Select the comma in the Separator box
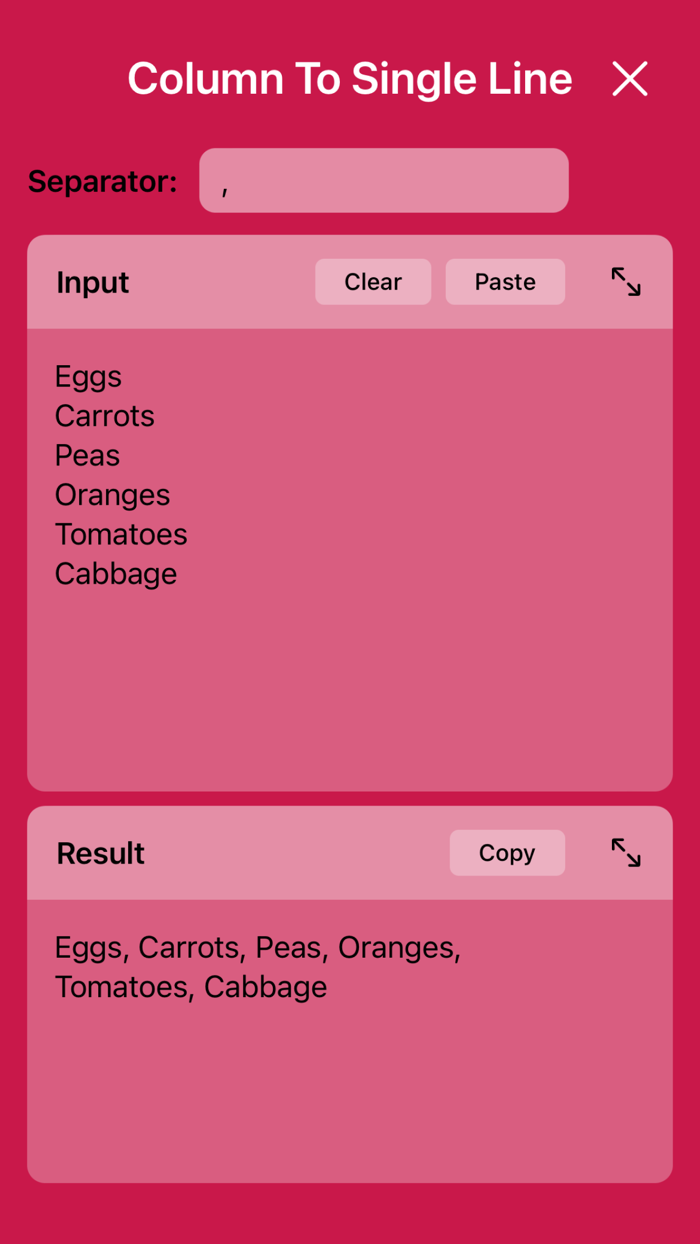700x1244 pixels. click(x=223, y=183)
